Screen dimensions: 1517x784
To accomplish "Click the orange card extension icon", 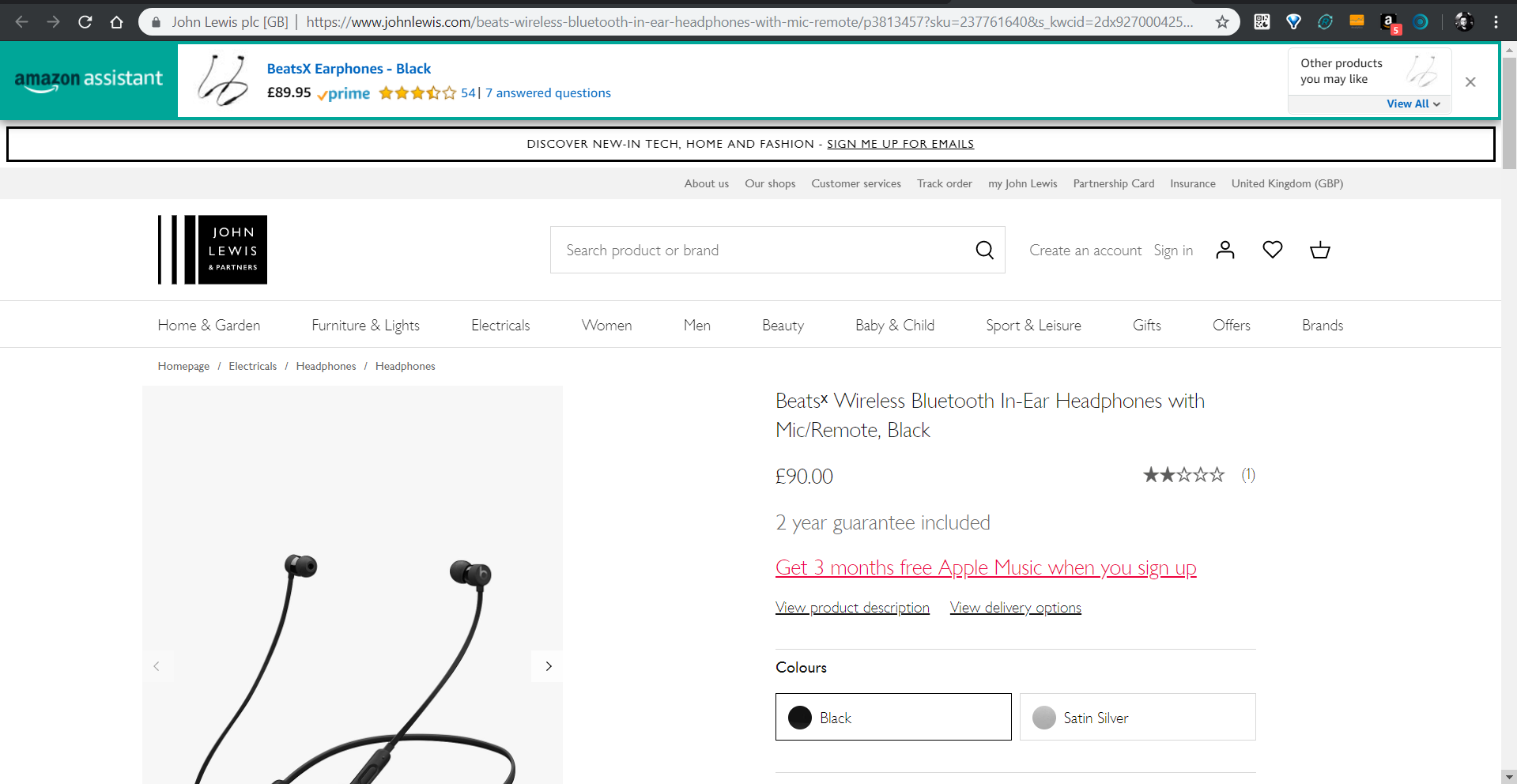I will point(1357,21).
